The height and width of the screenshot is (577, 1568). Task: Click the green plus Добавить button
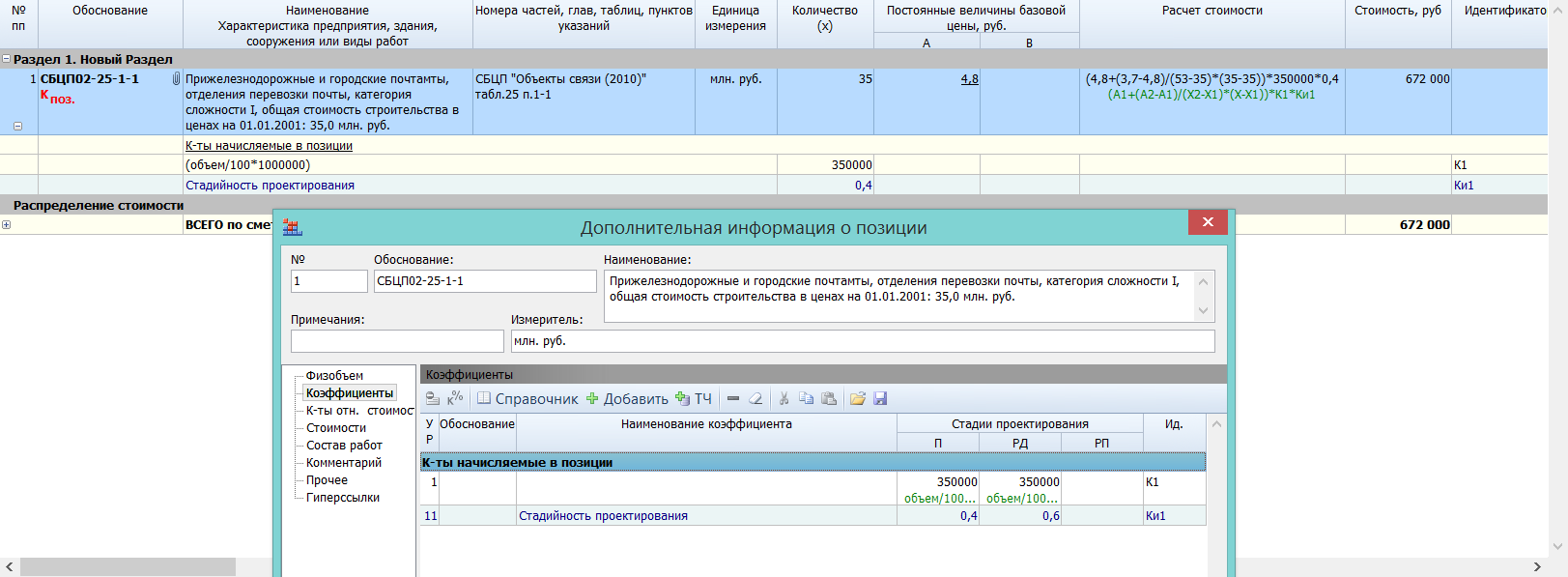coord(627,399)
